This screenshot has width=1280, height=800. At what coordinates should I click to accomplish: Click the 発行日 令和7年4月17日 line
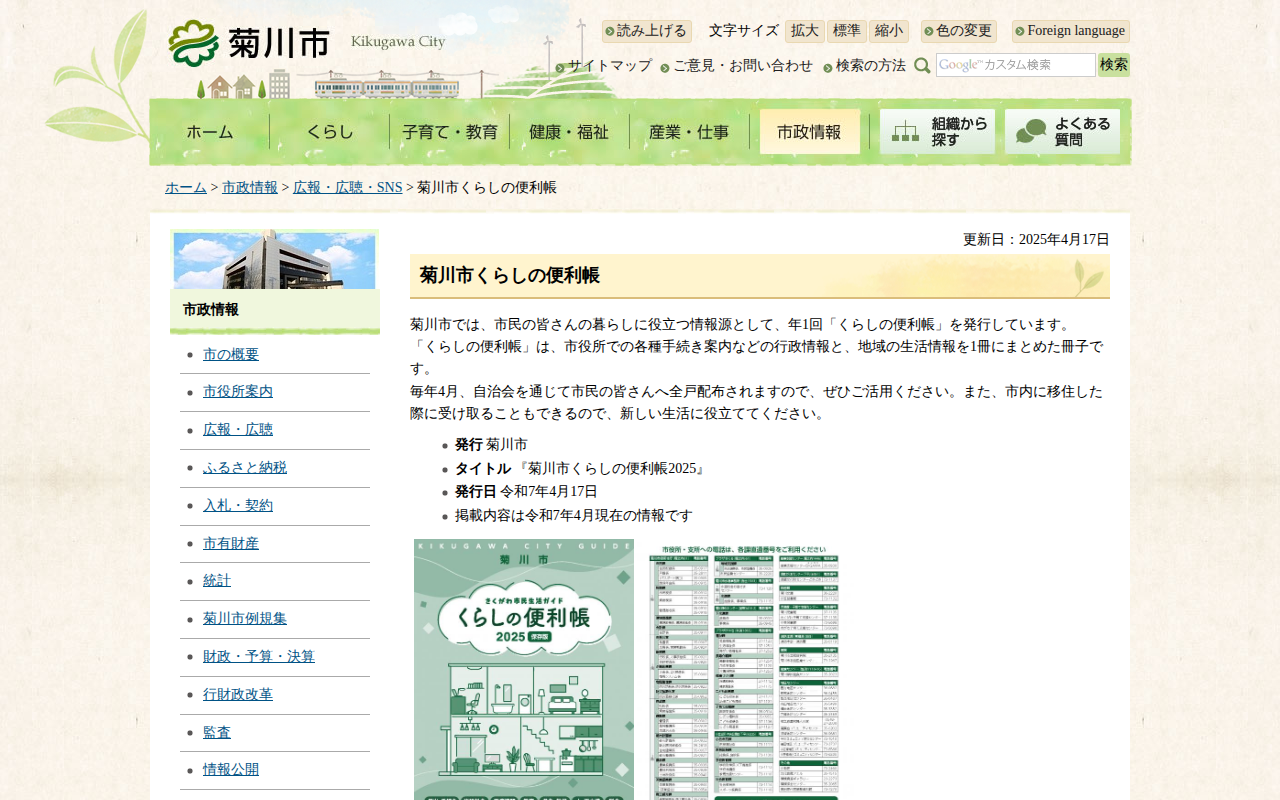(526, 492)
